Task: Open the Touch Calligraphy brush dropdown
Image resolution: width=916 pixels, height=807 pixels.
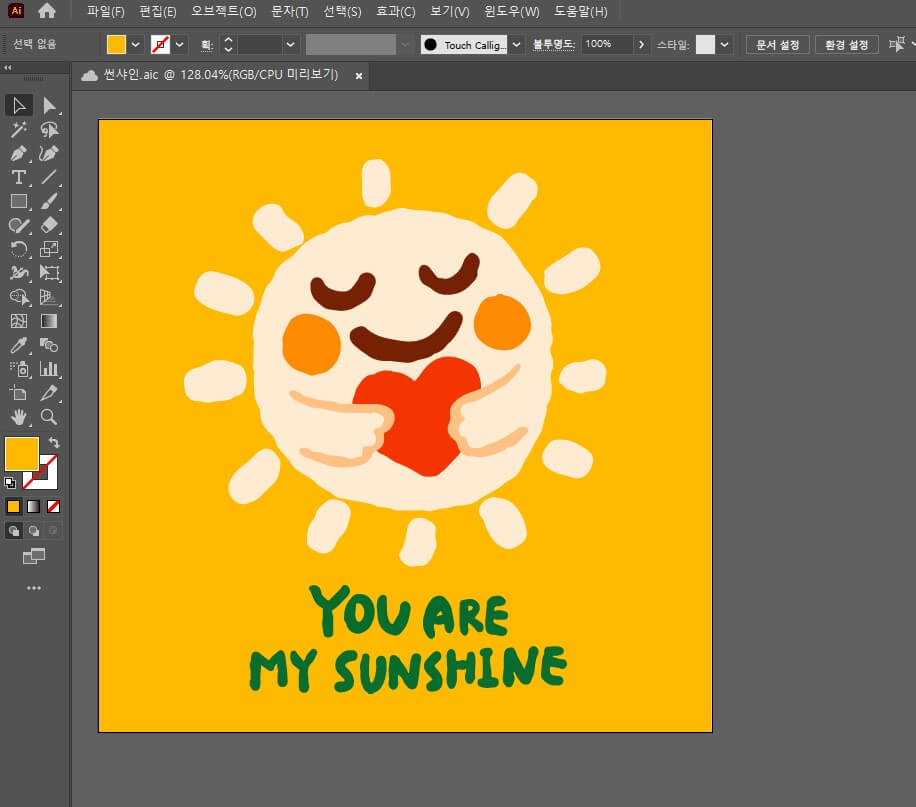Action: pyautogui.click(x=517, y=45)
